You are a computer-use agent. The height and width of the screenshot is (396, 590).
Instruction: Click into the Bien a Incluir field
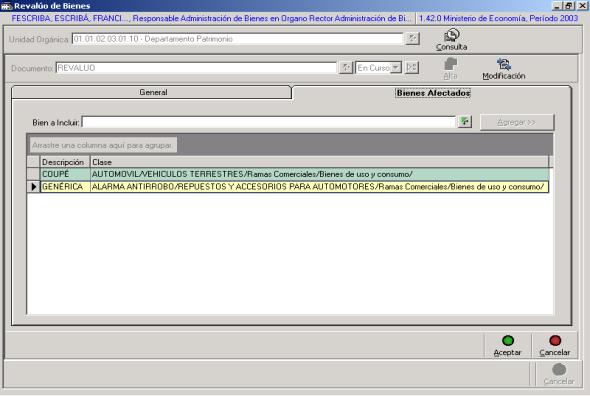[x=269, y=122]
